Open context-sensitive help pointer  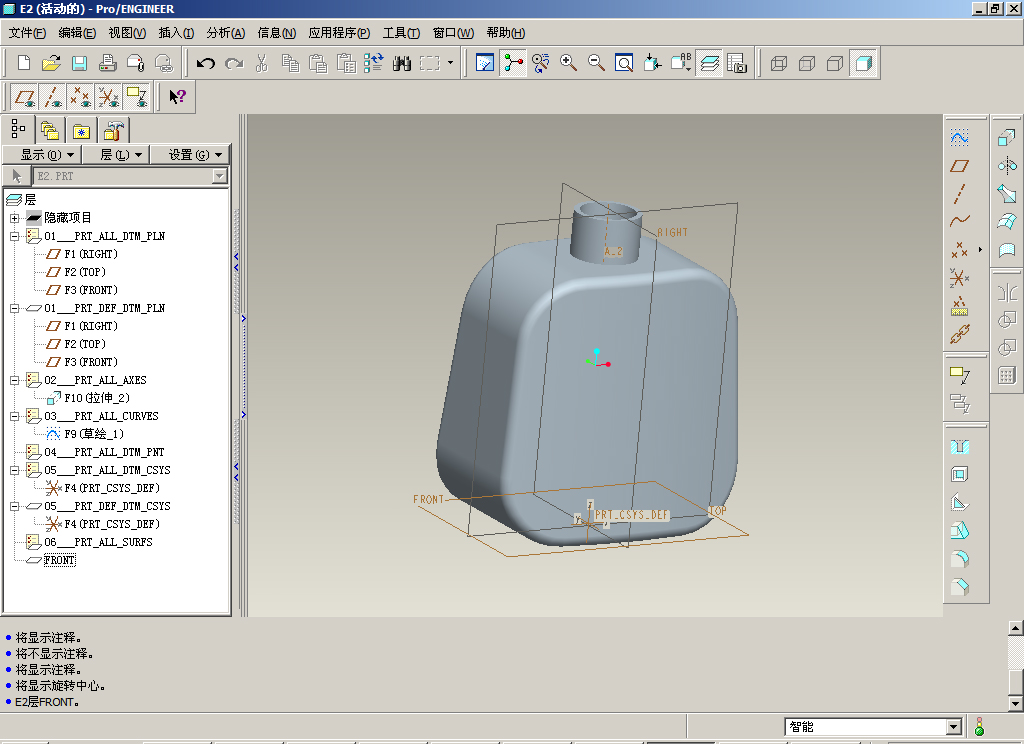tap(177, 97)
